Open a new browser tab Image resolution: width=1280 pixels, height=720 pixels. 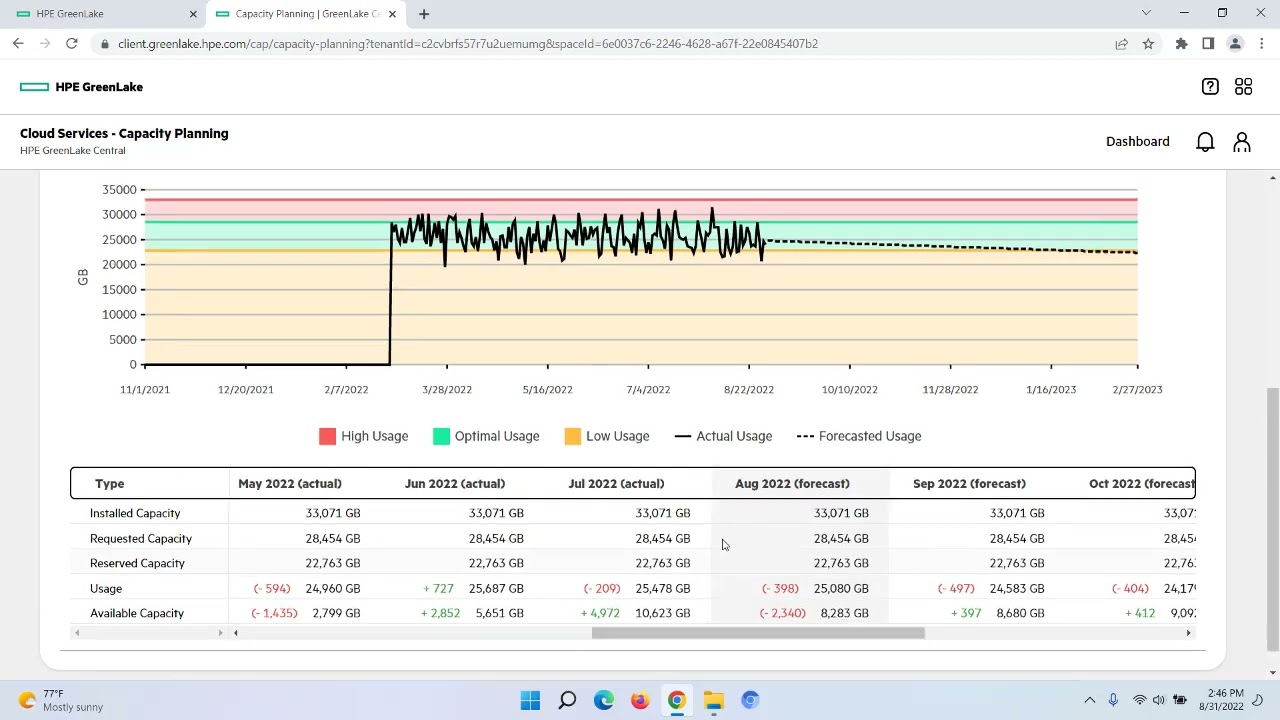[x=424, y=14]
